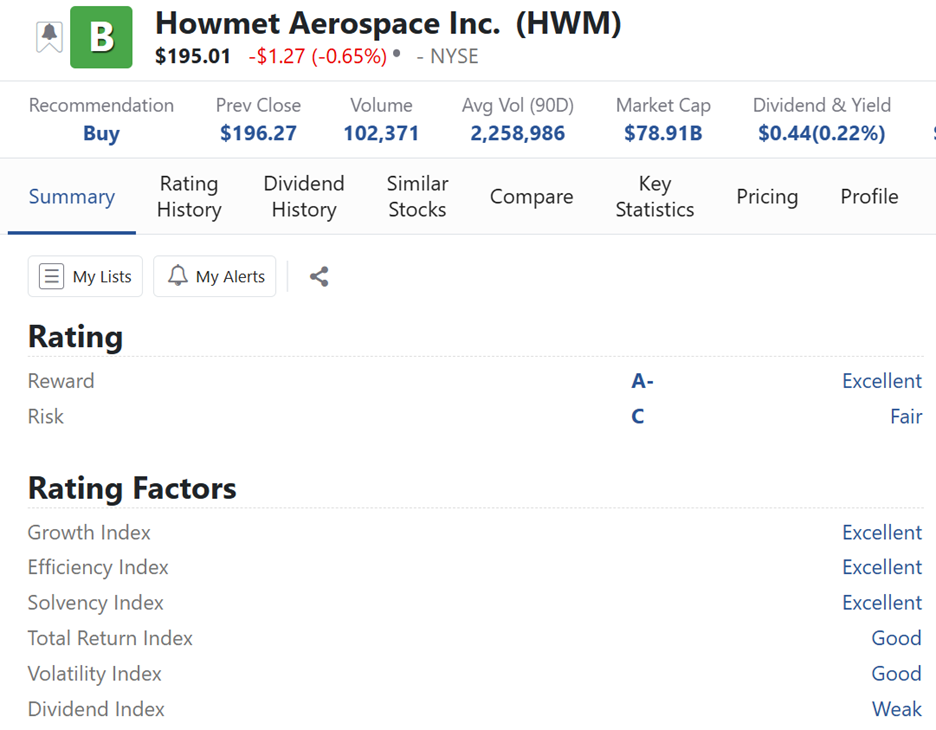Go to the Compare tab
Viewport: 936px width, 730px height.
tap(531, 197)
